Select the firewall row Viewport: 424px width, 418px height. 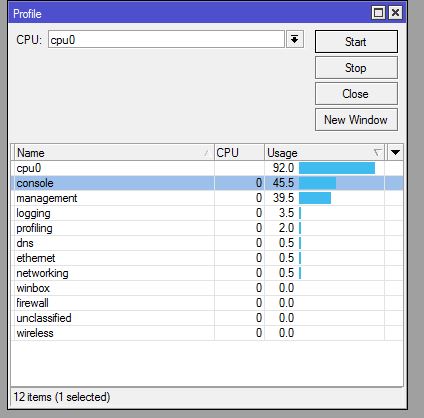207,303
